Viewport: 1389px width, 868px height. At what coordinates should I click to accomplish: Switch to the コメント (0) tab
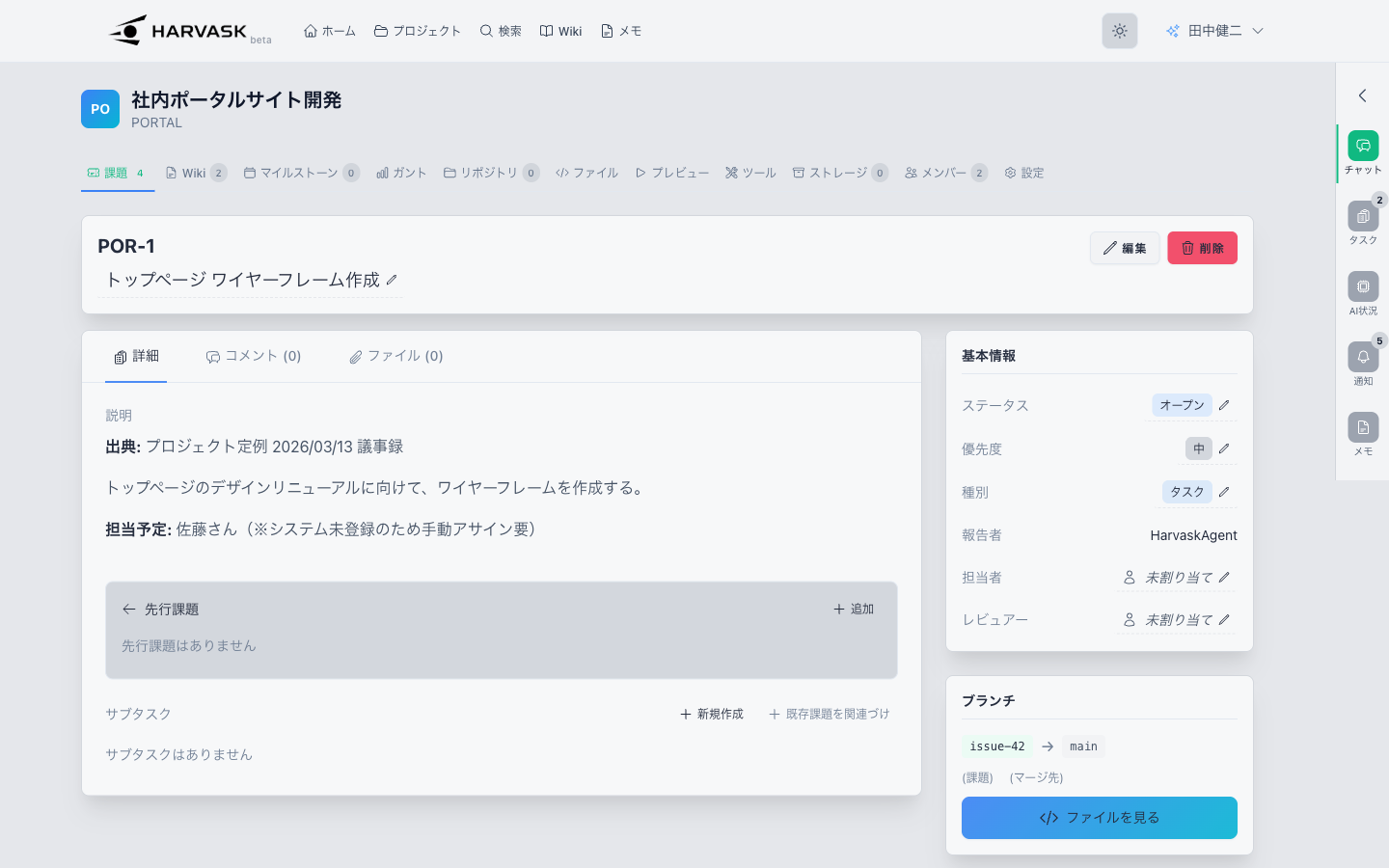pyautogui.click(x=254, y=357)
